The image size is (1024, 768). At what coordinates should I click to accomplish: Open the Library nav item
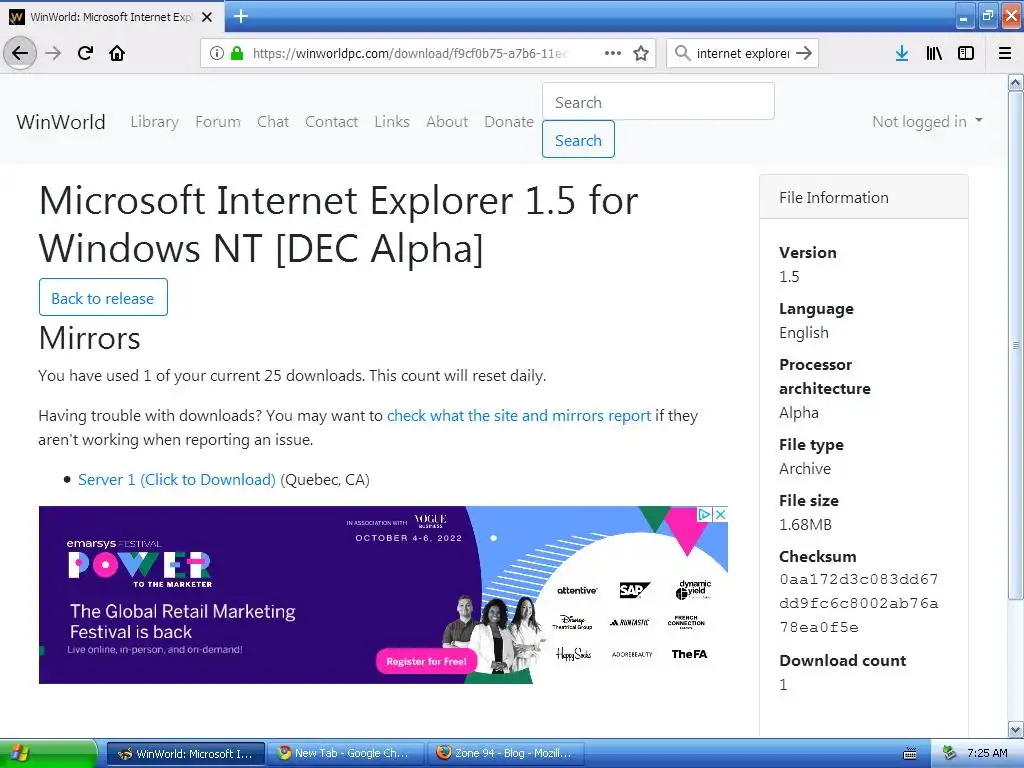coord(154,121)
